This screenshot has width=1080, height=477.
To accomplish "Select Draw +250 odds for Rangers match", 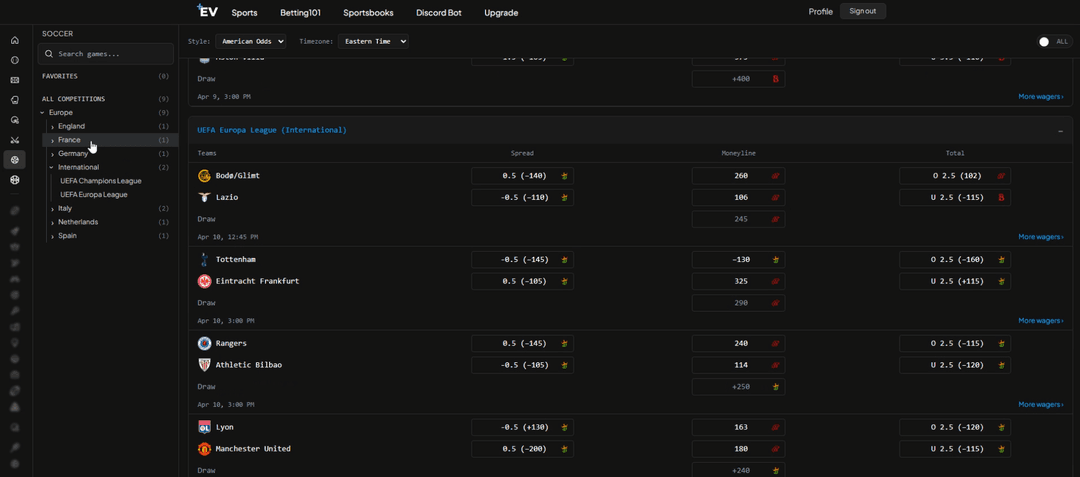I will (738, 387).
